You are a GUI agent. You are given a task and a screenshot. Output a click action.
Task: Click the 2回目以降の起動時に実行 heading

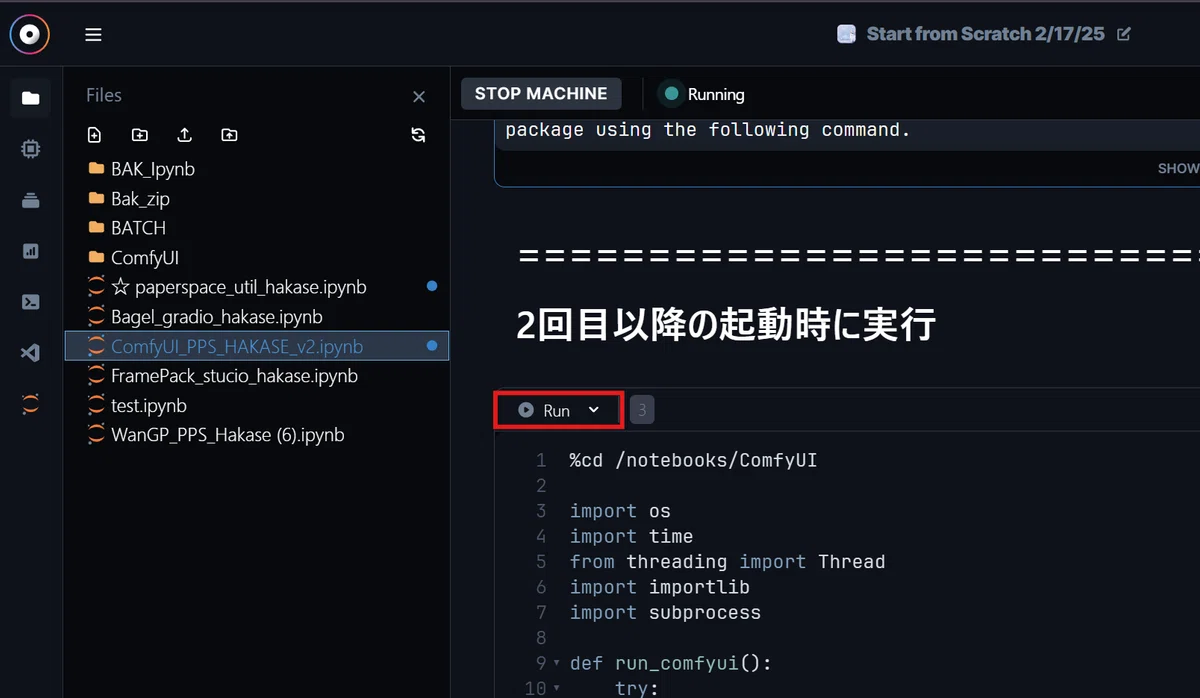coord(725,324)
